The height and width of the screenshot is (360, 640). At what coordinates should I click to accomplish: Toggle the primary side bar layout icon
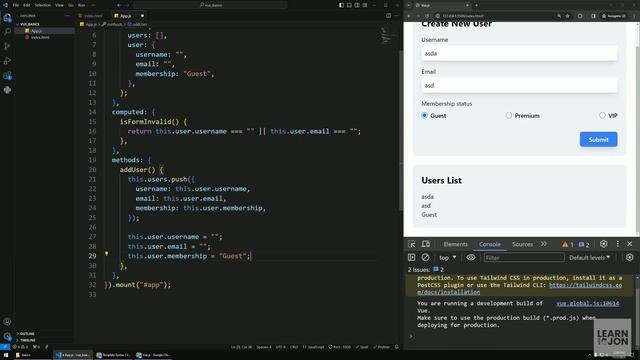(x=341, y=5)
